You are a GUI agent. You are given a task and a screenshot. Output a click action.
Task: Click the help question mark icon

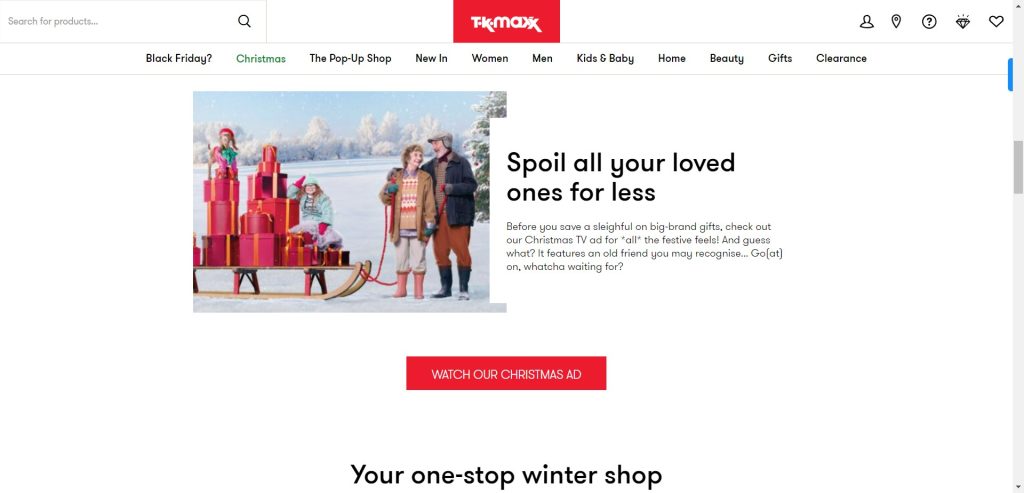pyautogui.click(x=929, y=22)
